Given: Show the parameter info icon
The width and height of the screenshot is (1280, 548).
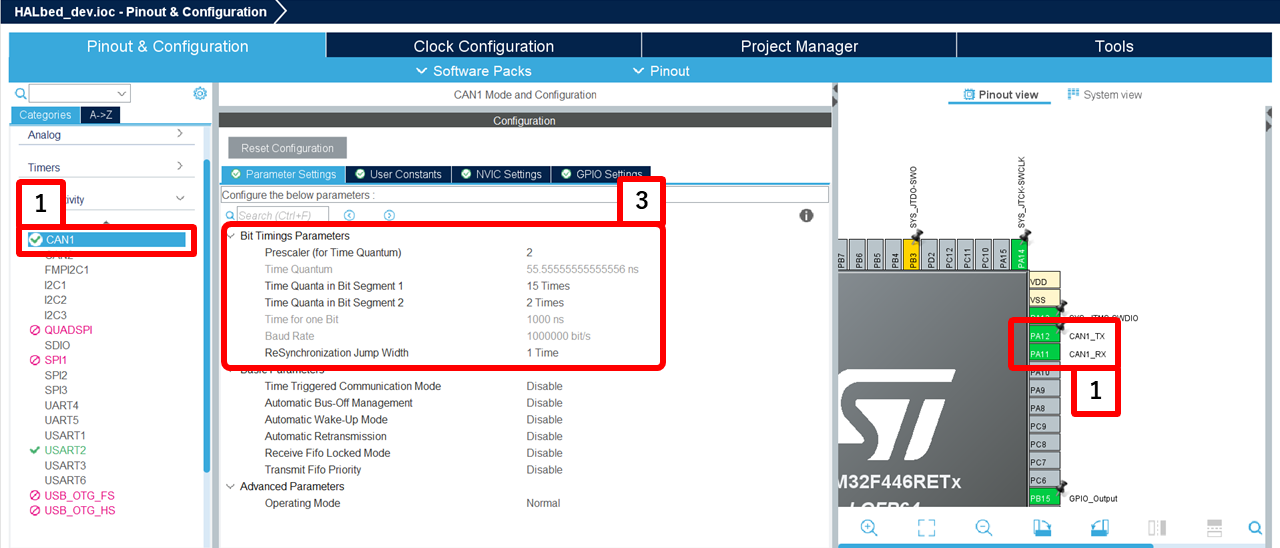Looking at the screenshot, I should (x=806, y=215).
